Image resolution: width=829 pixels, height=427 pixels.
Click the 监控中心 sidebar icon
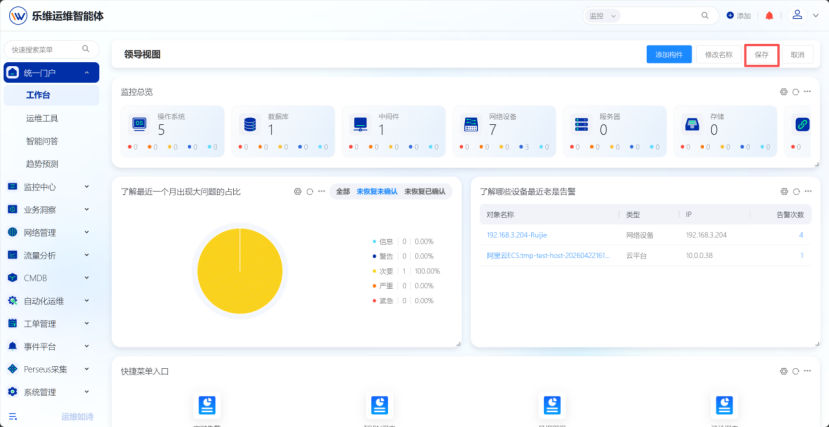[x=13, y=187]
